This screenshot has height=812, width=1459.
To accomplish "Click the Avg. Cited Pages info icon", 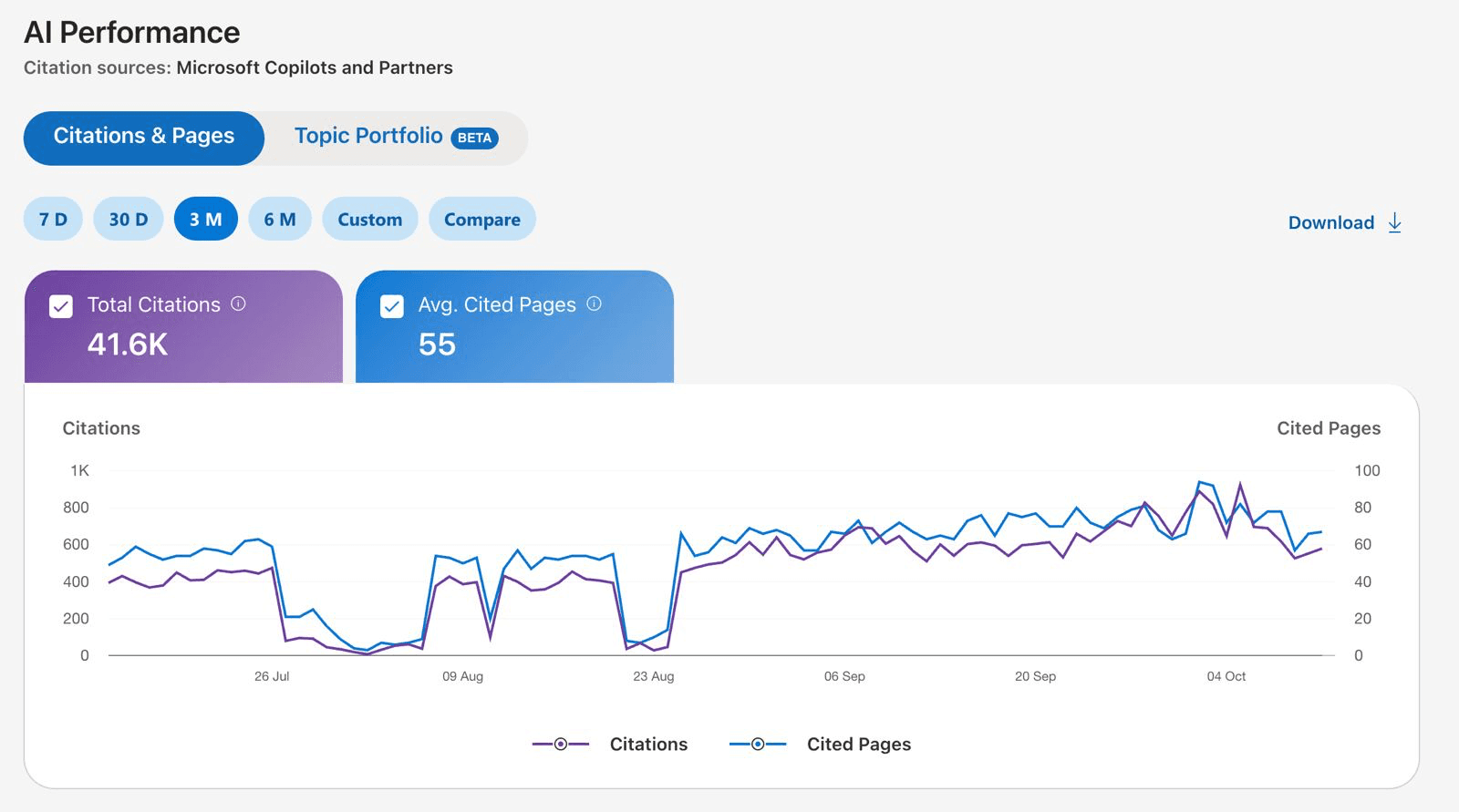I will pyautogui.click(x=594, y=303).
